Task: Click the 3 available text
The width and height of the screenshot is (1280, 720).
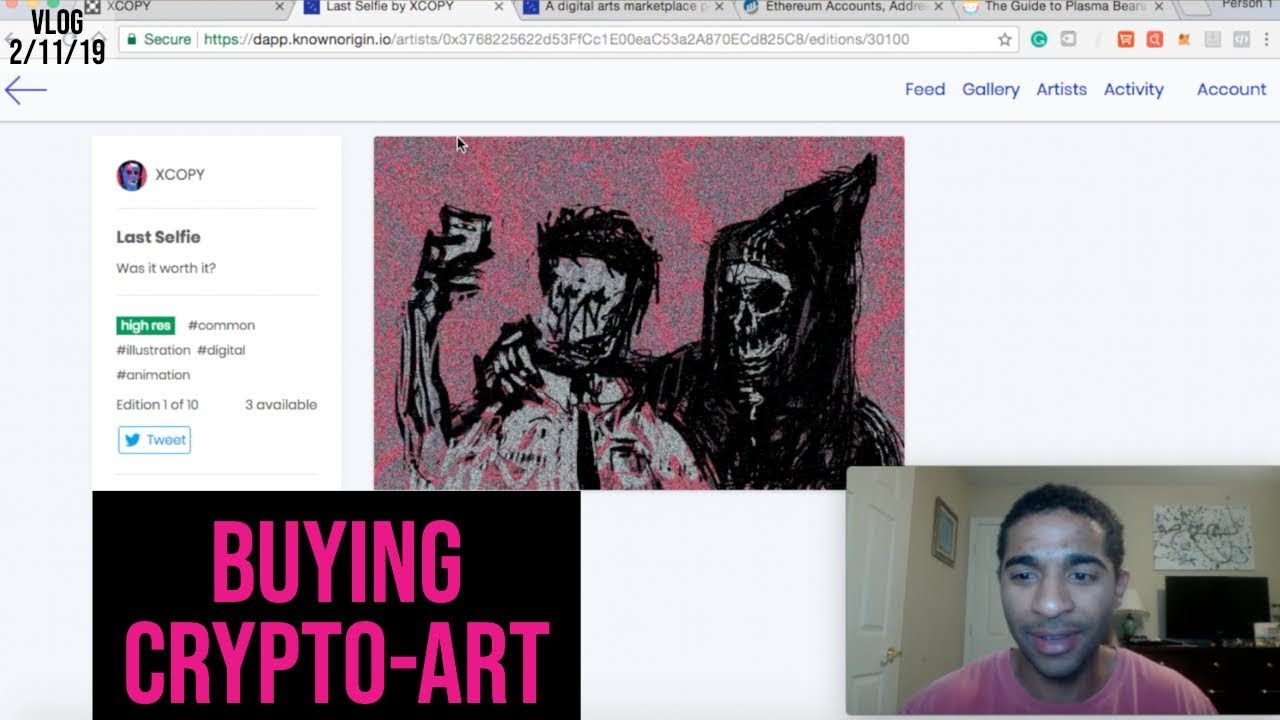Action: 281,405
